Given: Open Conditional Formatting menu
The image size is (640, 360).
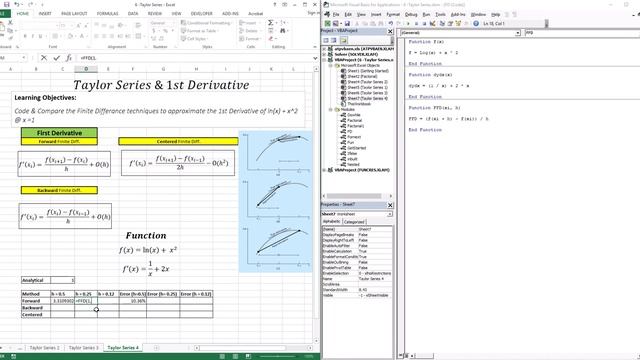Looking at the screenshot, I should coord(206,23).
